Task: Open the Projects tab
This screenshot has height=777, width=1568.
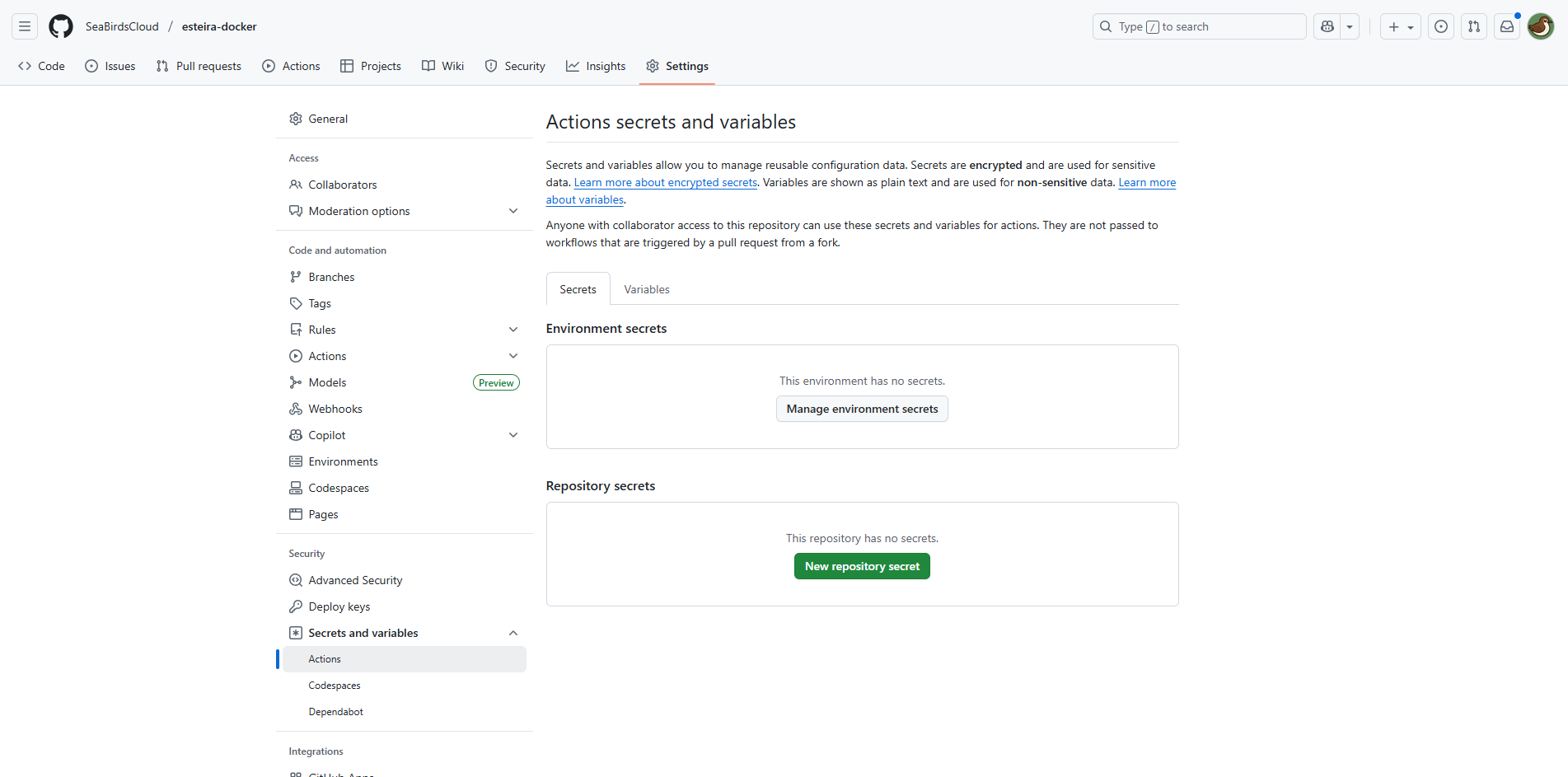Action: pos(371,66)
